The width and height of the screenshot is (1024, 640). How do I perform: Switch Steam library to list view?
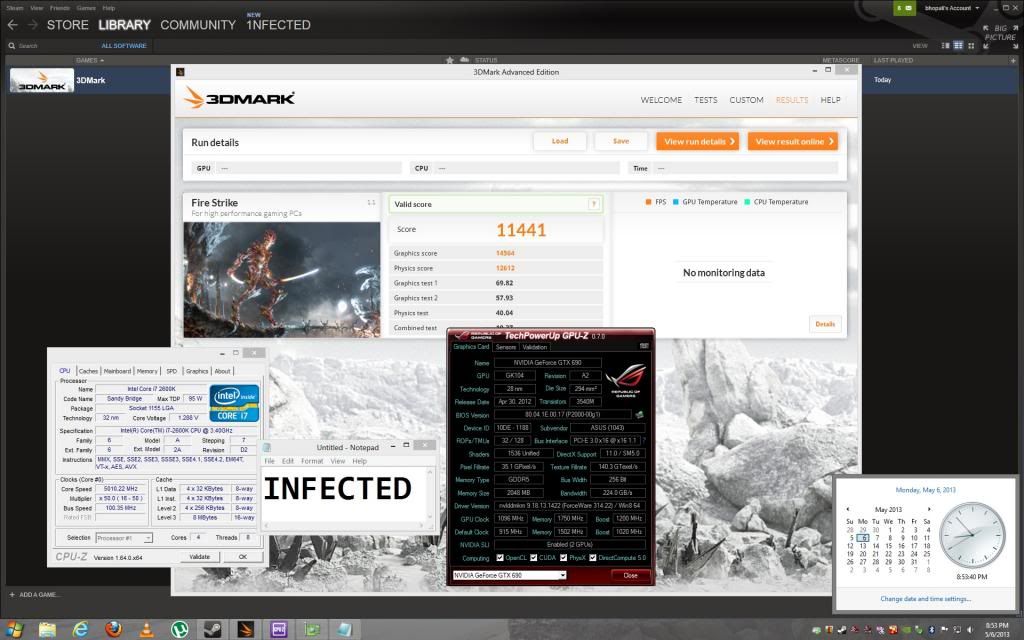958,46
